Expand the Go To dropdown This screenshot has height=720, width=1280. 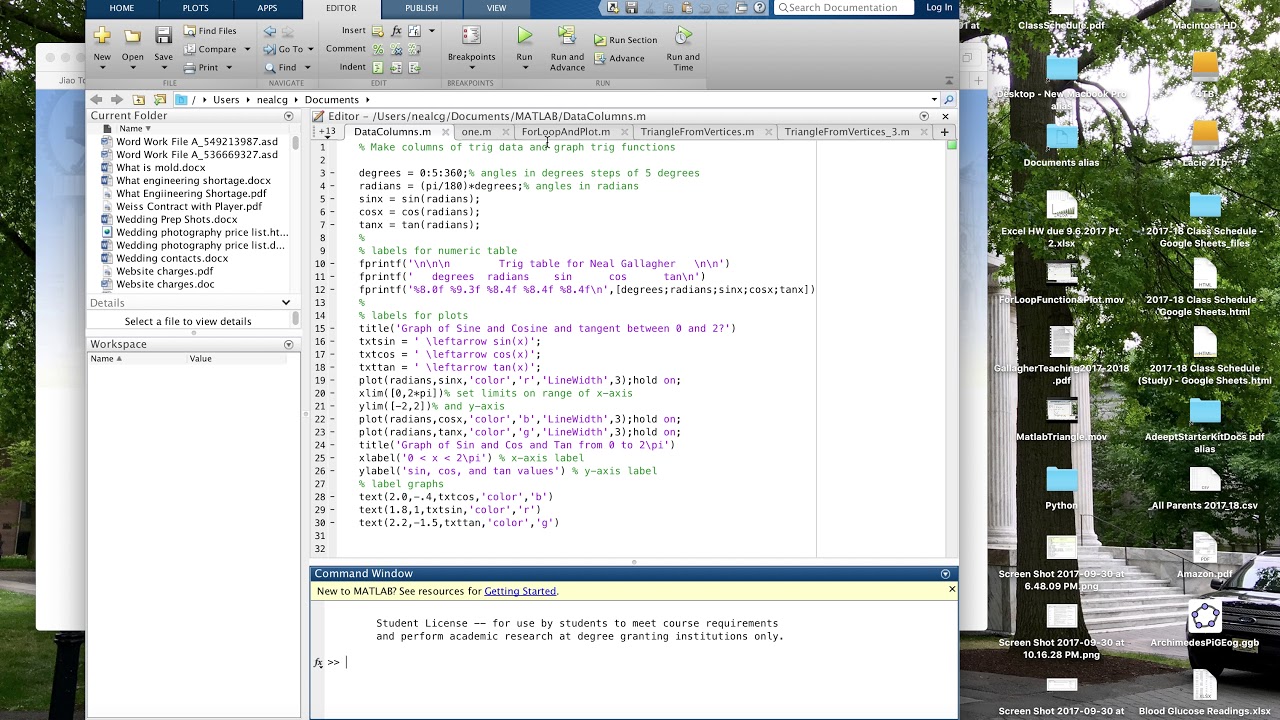click(x=311, y=49)
